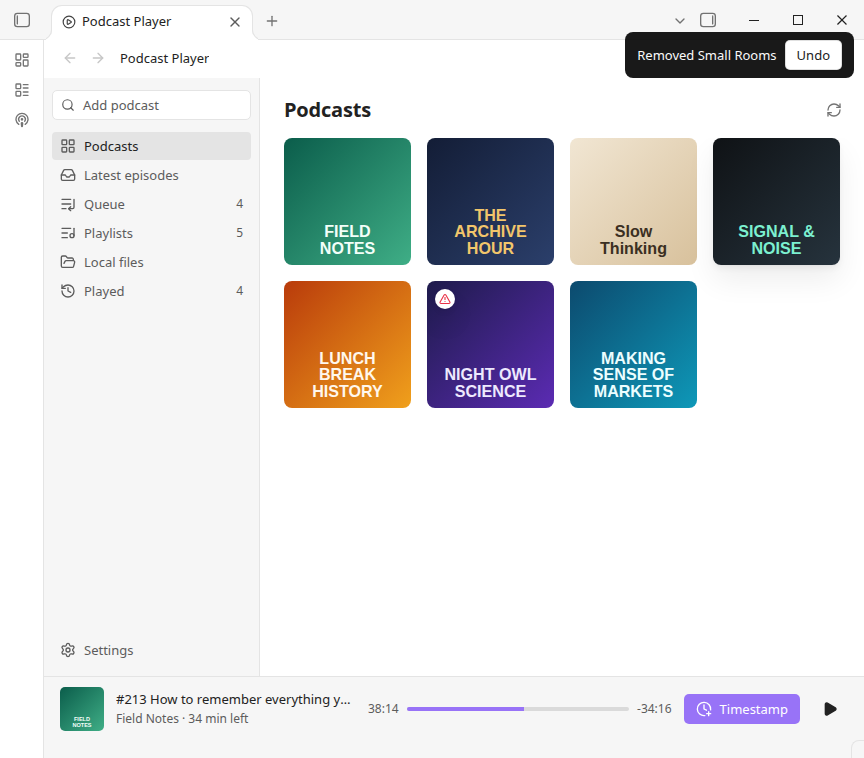Seek within the playback progress bar
This screenshot has height=758, width=864.
(x=518, y=709)
